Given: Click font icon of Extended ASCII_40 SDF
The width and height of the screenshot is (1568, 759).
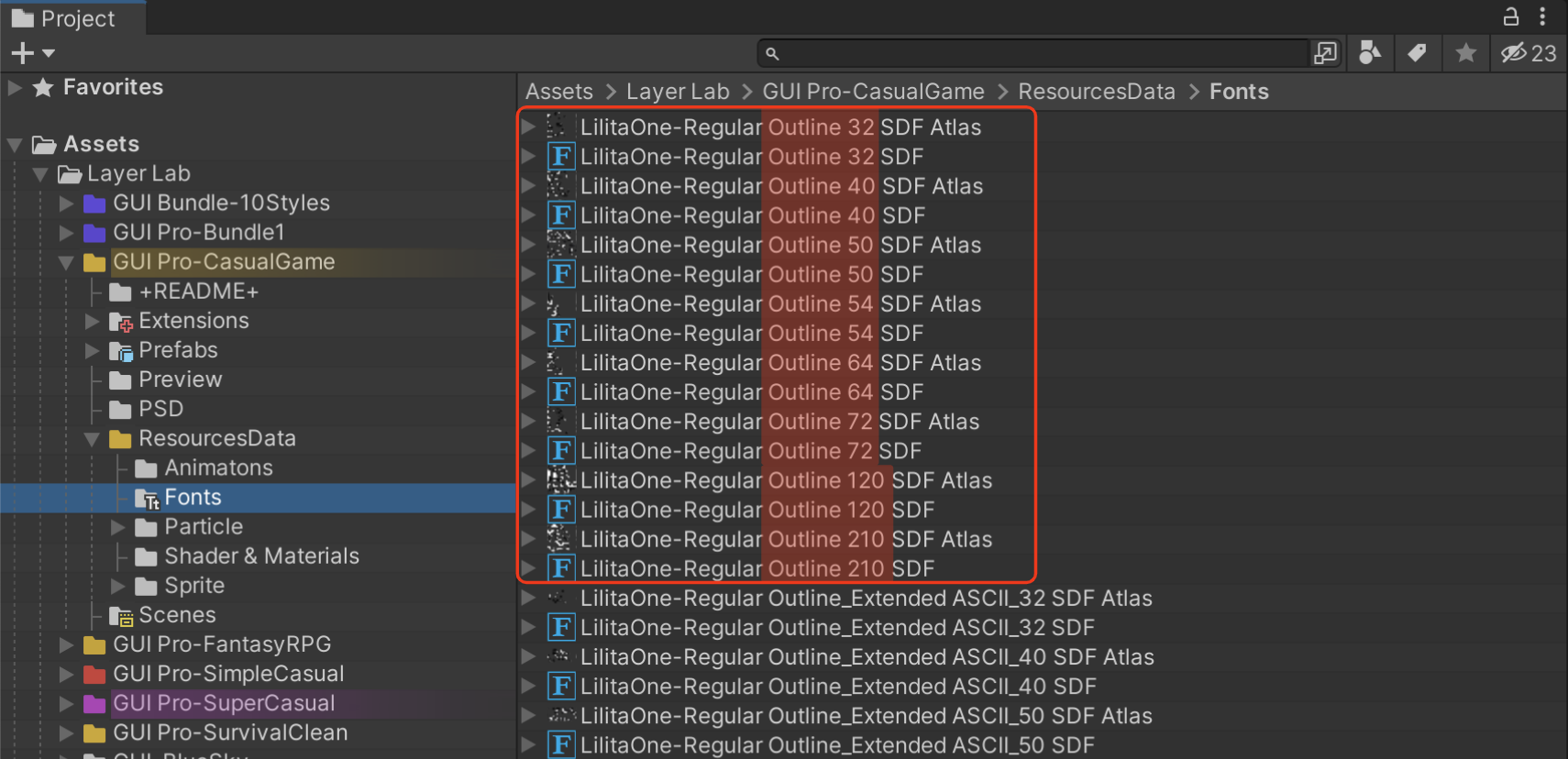Looking at the screenshot, I should 561,687.
